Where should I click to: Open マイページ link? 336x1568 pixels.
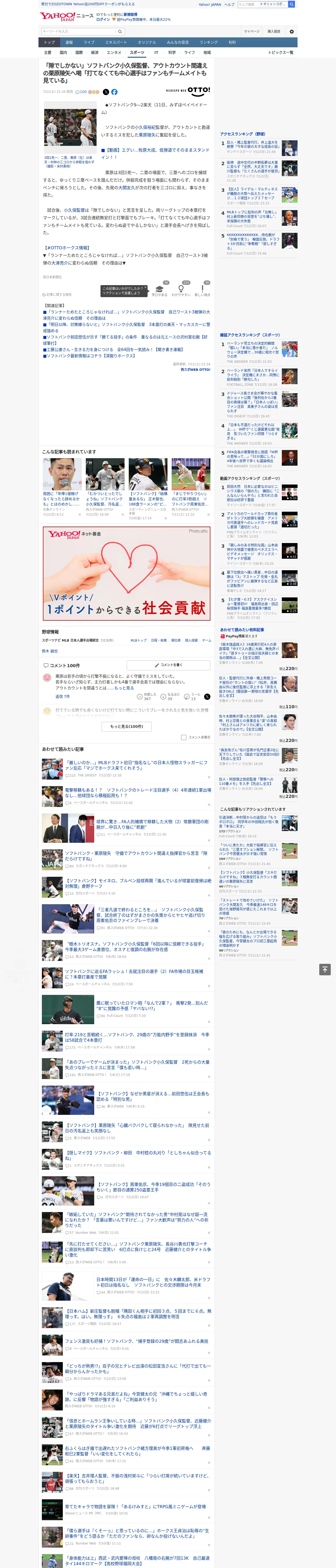click(x=251, y=31)
